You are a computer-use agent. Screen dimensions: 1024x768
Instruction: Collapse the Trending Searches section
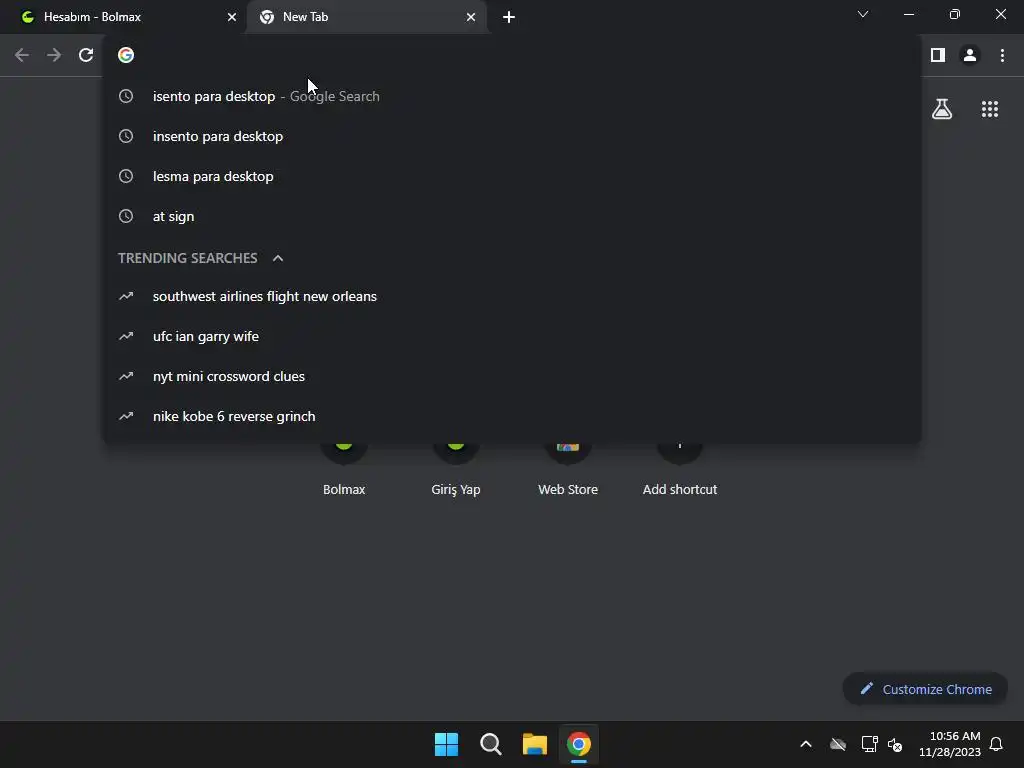click(278, 258)
